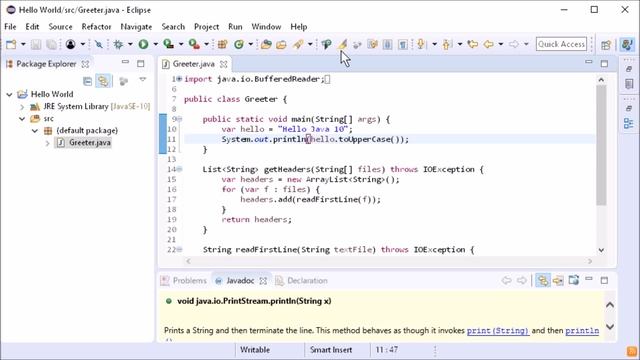The height and width of the screenshot is (360, 640).
Task: Minimize the Package Explorer view
Action: pyautogui.click(x=125, y=63)
